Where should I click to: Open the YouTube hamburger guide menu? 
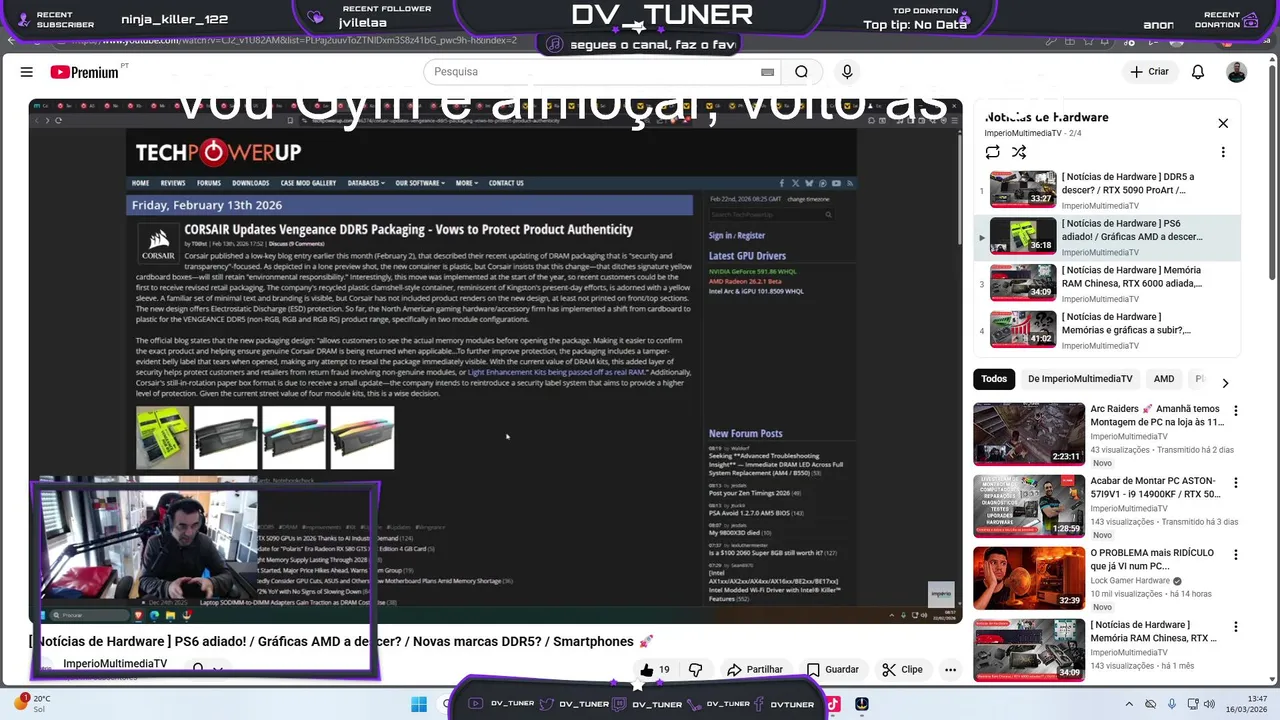pos(27,72)
